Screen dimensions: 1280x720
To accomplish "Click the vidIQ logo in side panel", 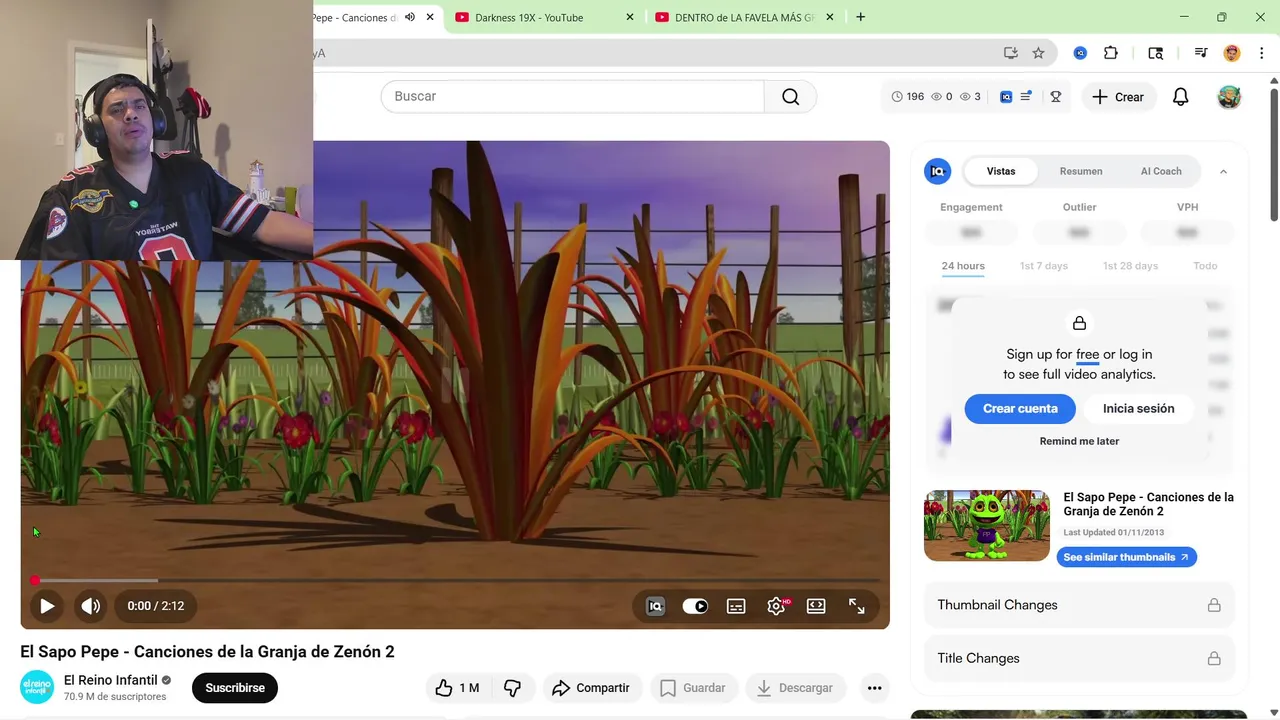I will click(937, 171).
